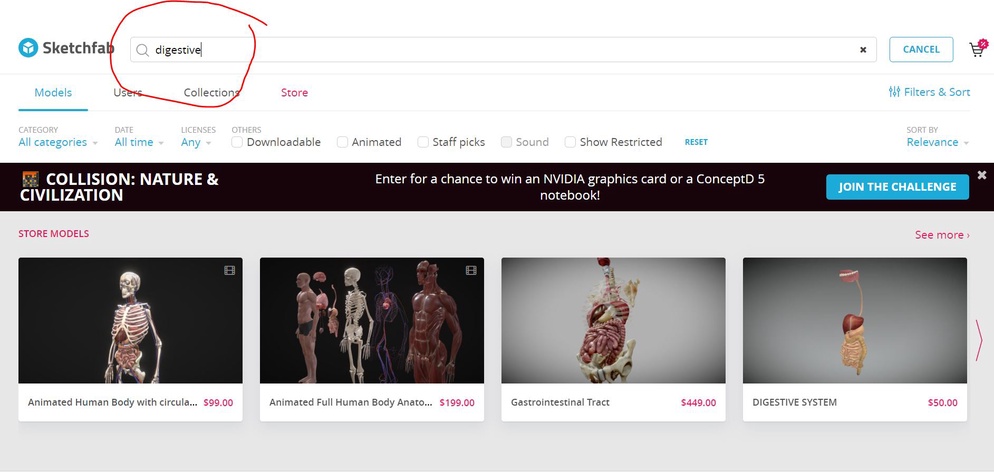Switch to the Store tab
Screen dimensions: 994x472
click(x=294, y=92)
